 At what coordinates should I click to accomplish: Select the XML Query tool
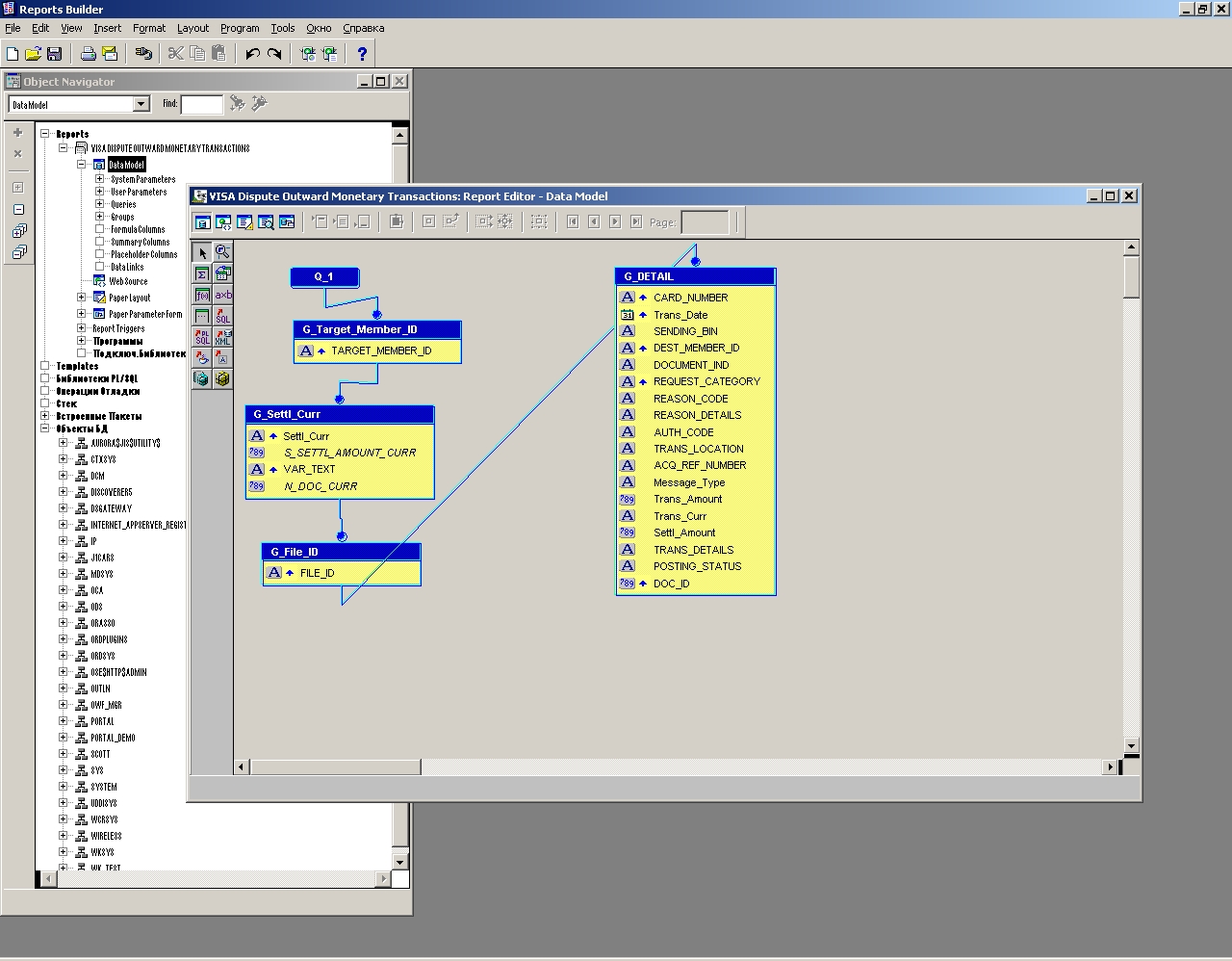(222, 337)
